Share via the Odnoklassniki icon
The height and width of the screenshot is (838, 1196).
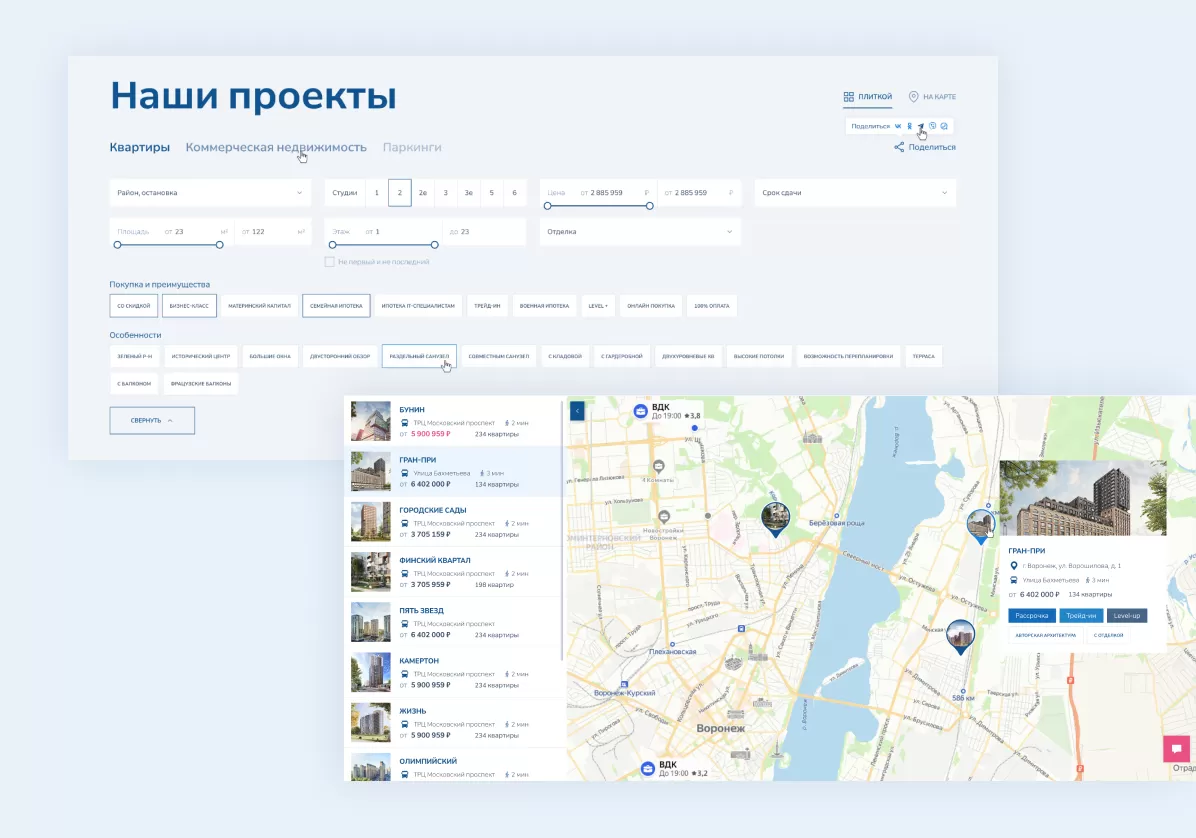click(909, 126)
